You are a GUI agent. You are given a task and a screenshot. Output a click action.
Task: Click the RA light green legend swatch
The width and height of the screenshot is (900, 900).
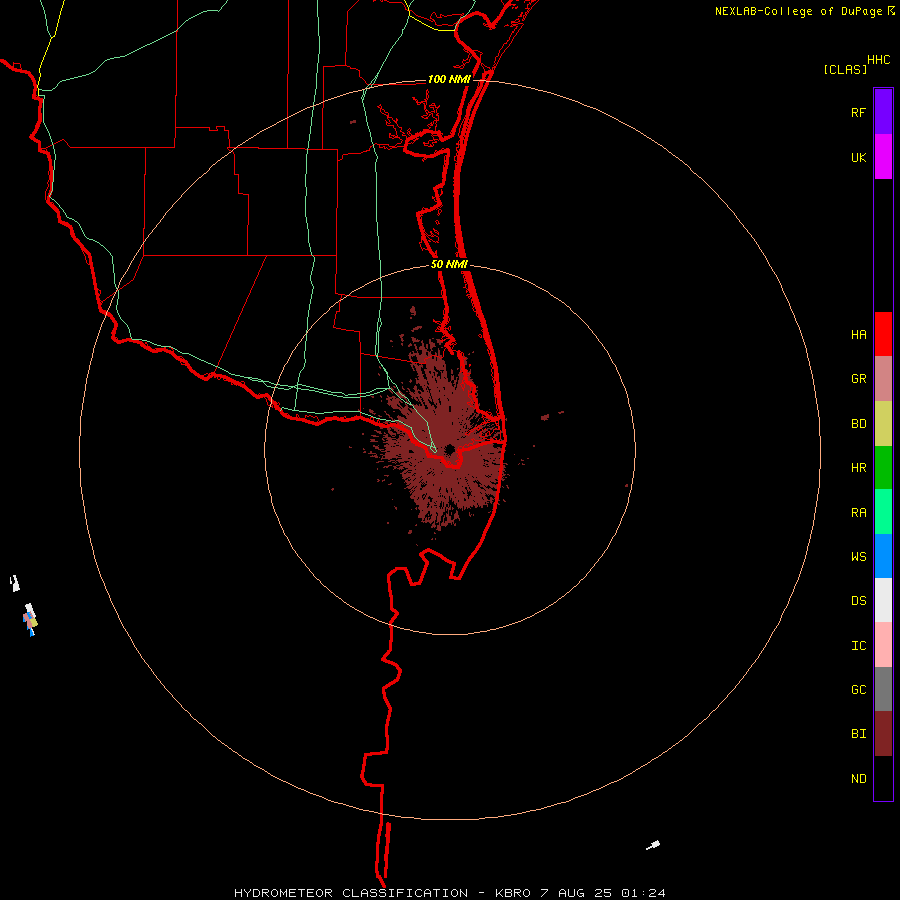coord(883,512)
